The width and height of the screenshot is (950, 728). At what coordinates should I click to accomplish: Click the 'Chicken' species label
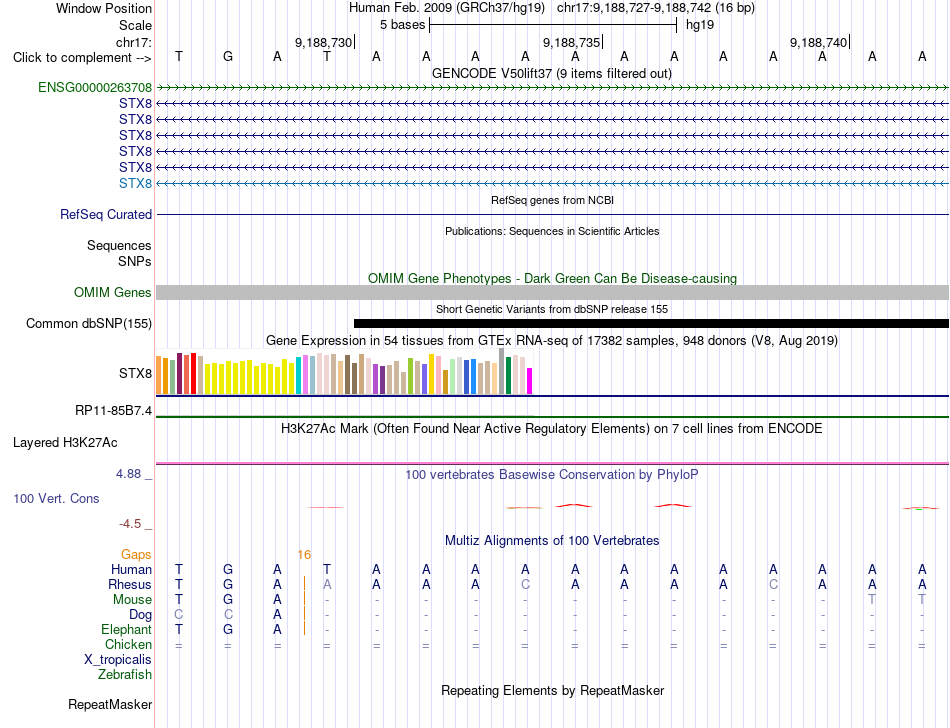point(128,644)
